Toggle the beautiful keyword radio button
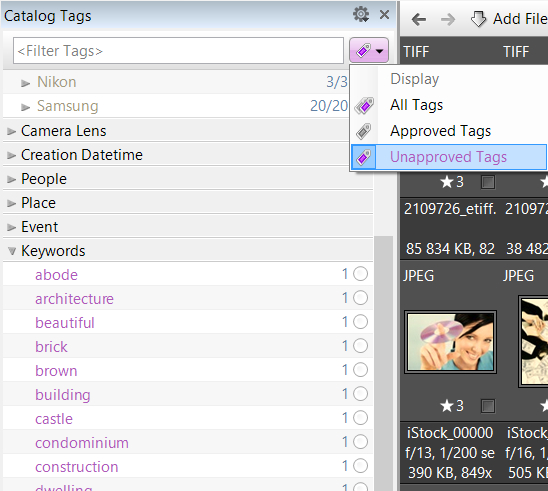548x491 pixels. point(360,322)
